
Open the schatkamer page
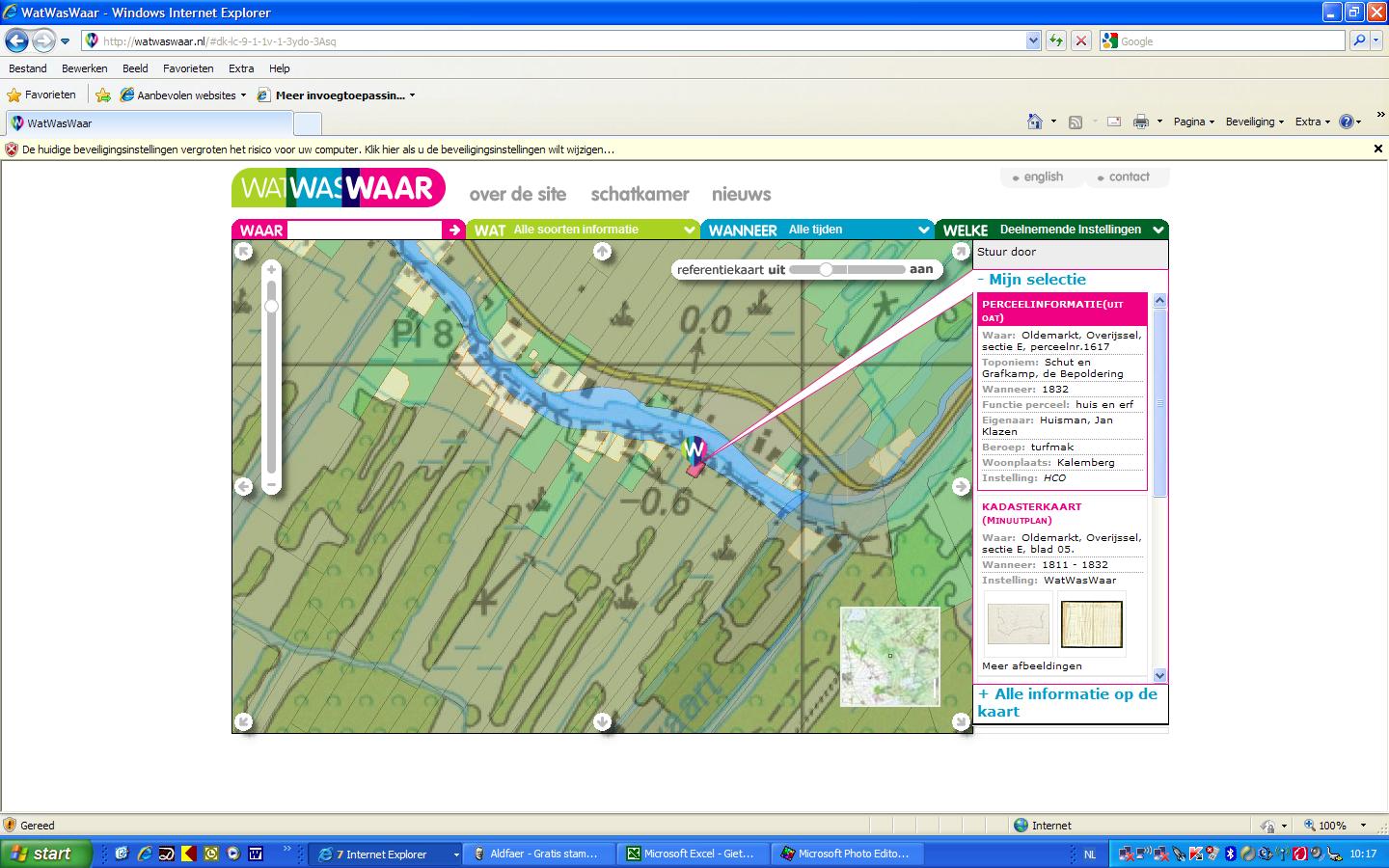(x=640, y=194)
